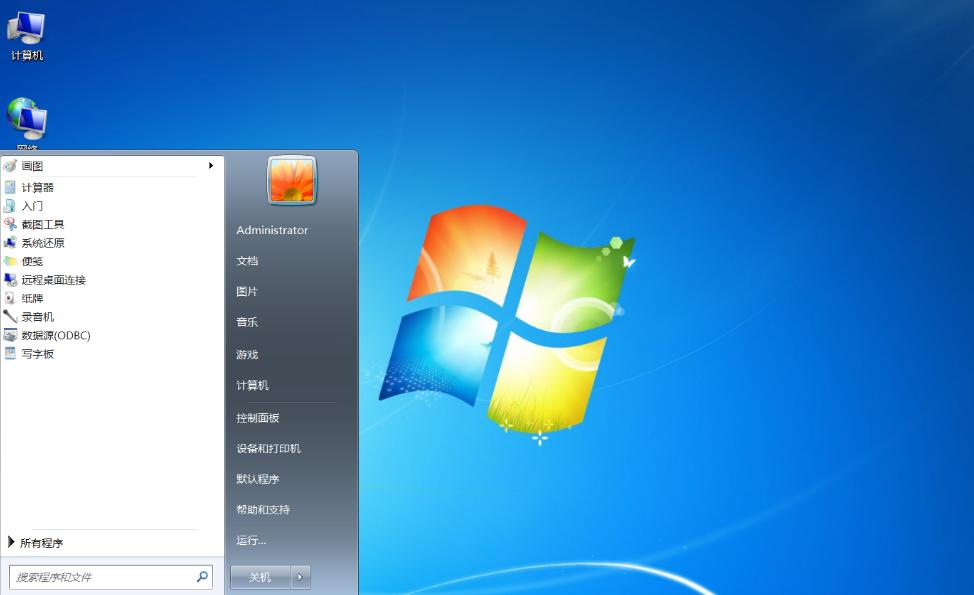Open Administrator personal folder link
The width and height of the screenshot is (974, 595).
tap(272, 230)
